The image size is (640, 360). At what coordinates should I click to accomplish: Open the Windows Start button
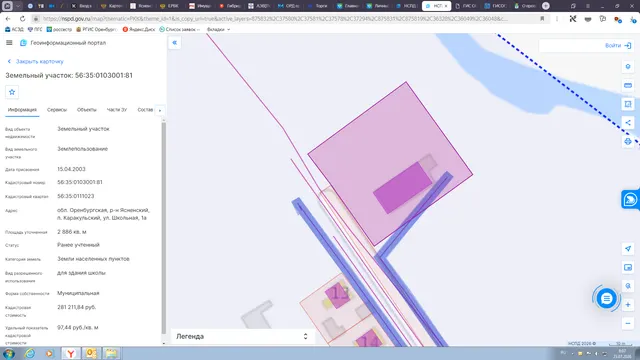[9, 353]
